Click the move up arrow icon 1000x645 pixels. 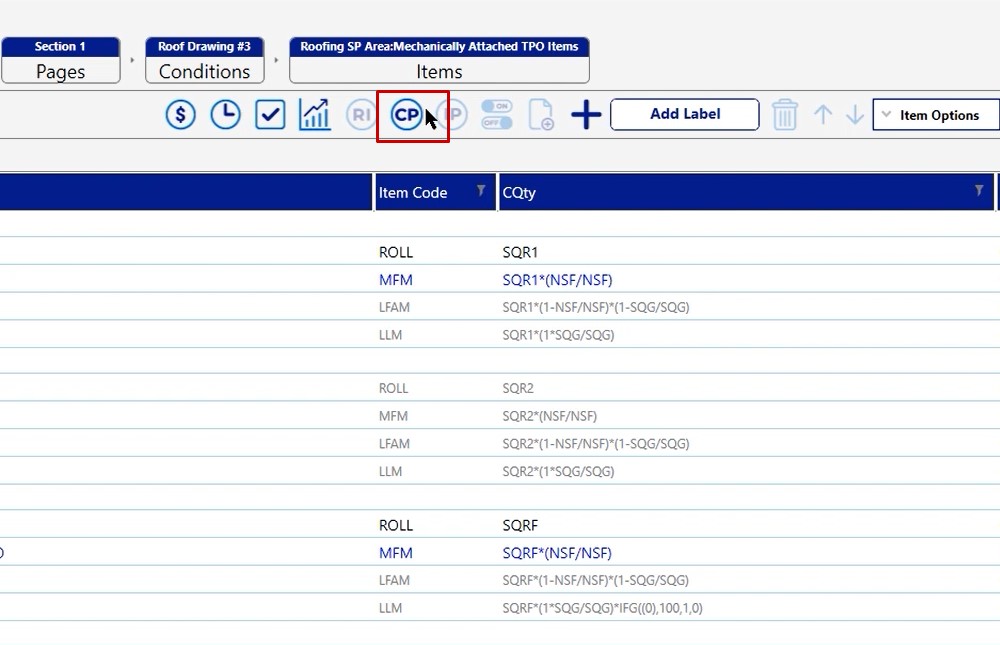click(823, 115)
